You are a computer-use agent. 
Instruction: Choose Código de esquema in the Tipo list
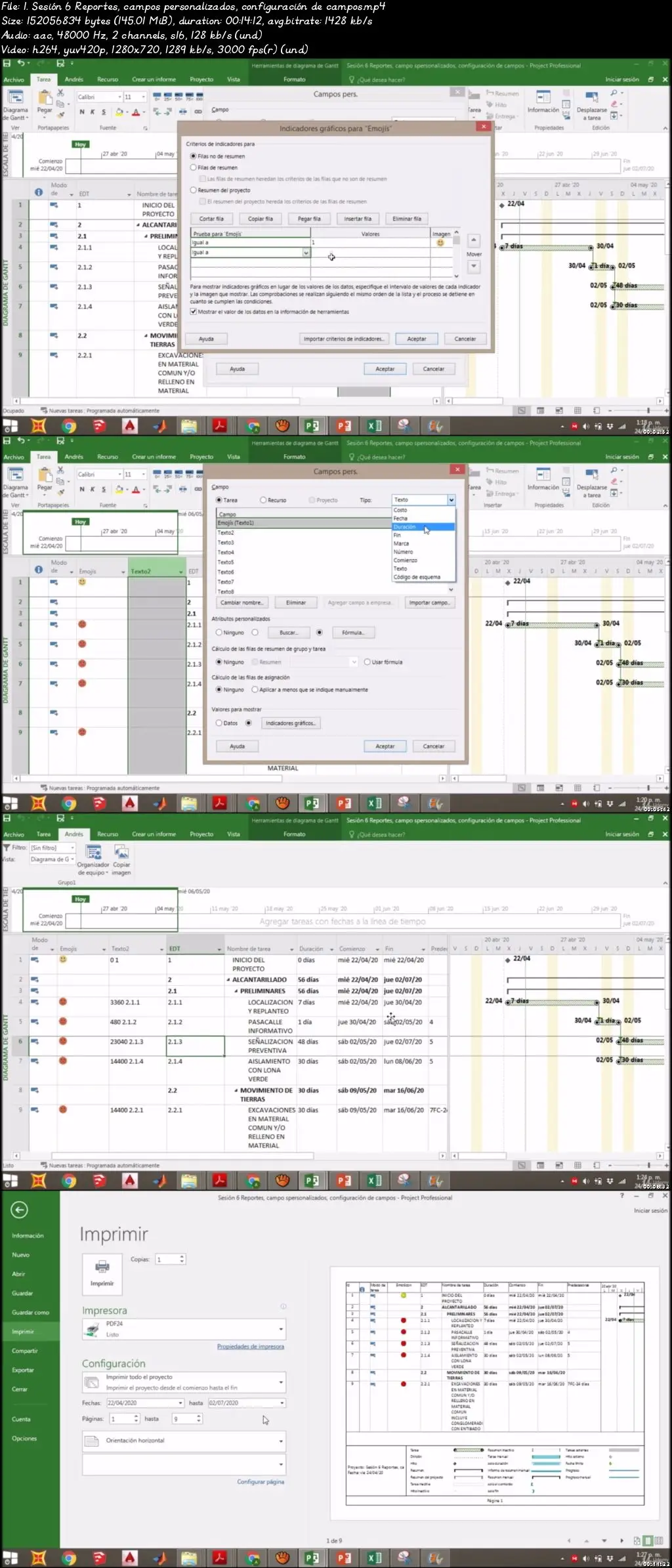(x=423, y=577)
